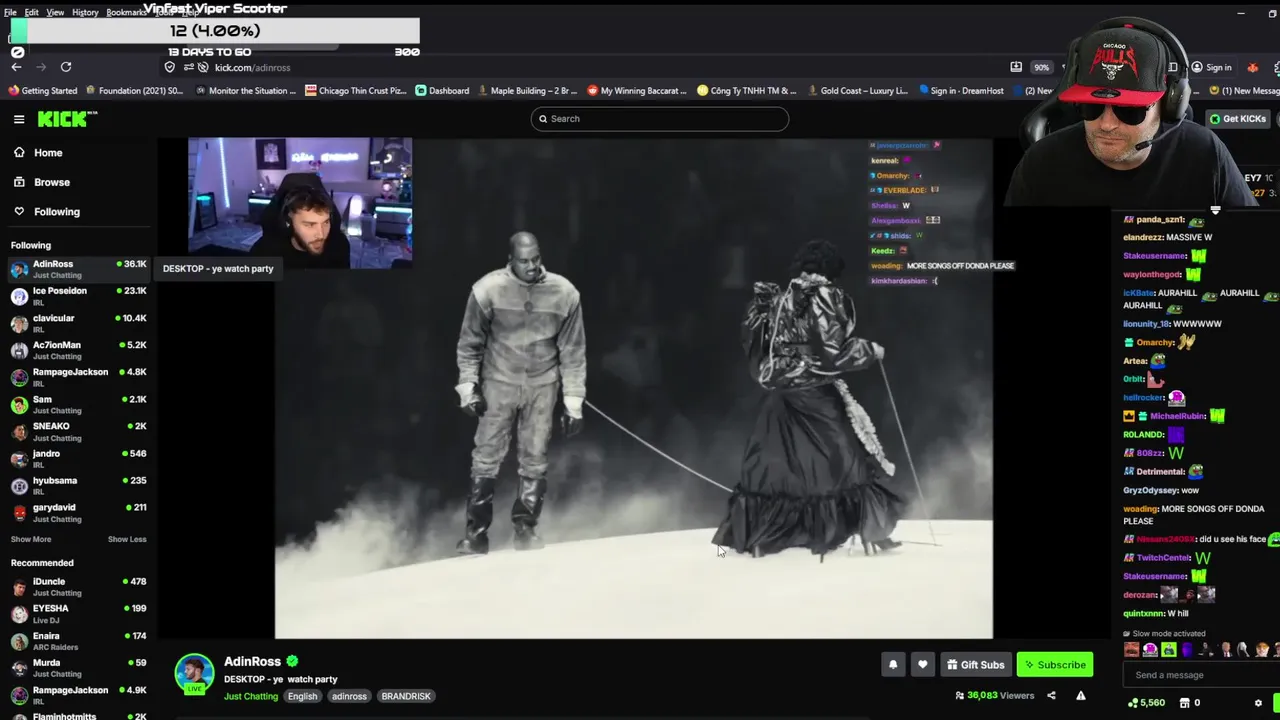The width and height of the screenshot is (1280, 720).
Task: Open the Dashboard bookmark
Action: click(442, 90)
